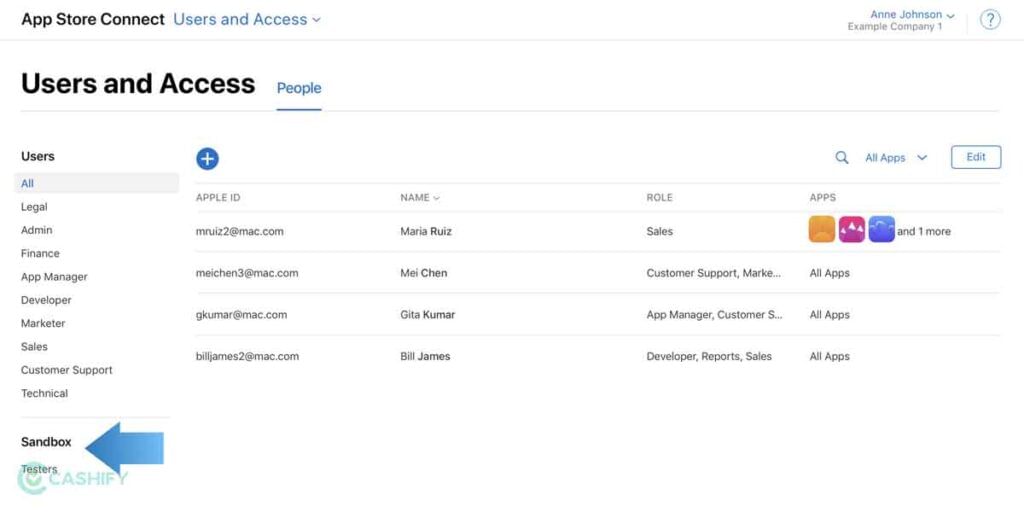This screenshot has width=1024, height=512.
Task: Click All Apps in Gita Kumar row
Action: pos(829,315)
